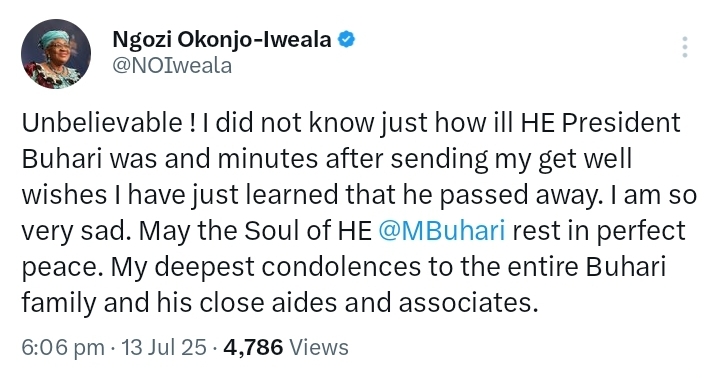The width and height of the screenshot is (720, 378).
Task: Visit the @NOIweala handle
Action: (x=172, y=66)
